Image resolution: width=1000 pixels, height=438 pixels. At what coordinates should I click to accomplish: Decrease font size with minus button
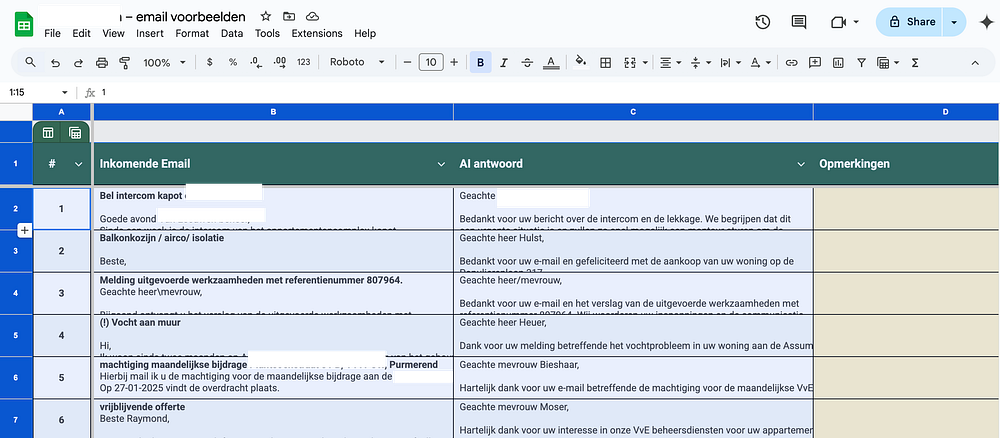pyautogui.click(x=408, y=62)
